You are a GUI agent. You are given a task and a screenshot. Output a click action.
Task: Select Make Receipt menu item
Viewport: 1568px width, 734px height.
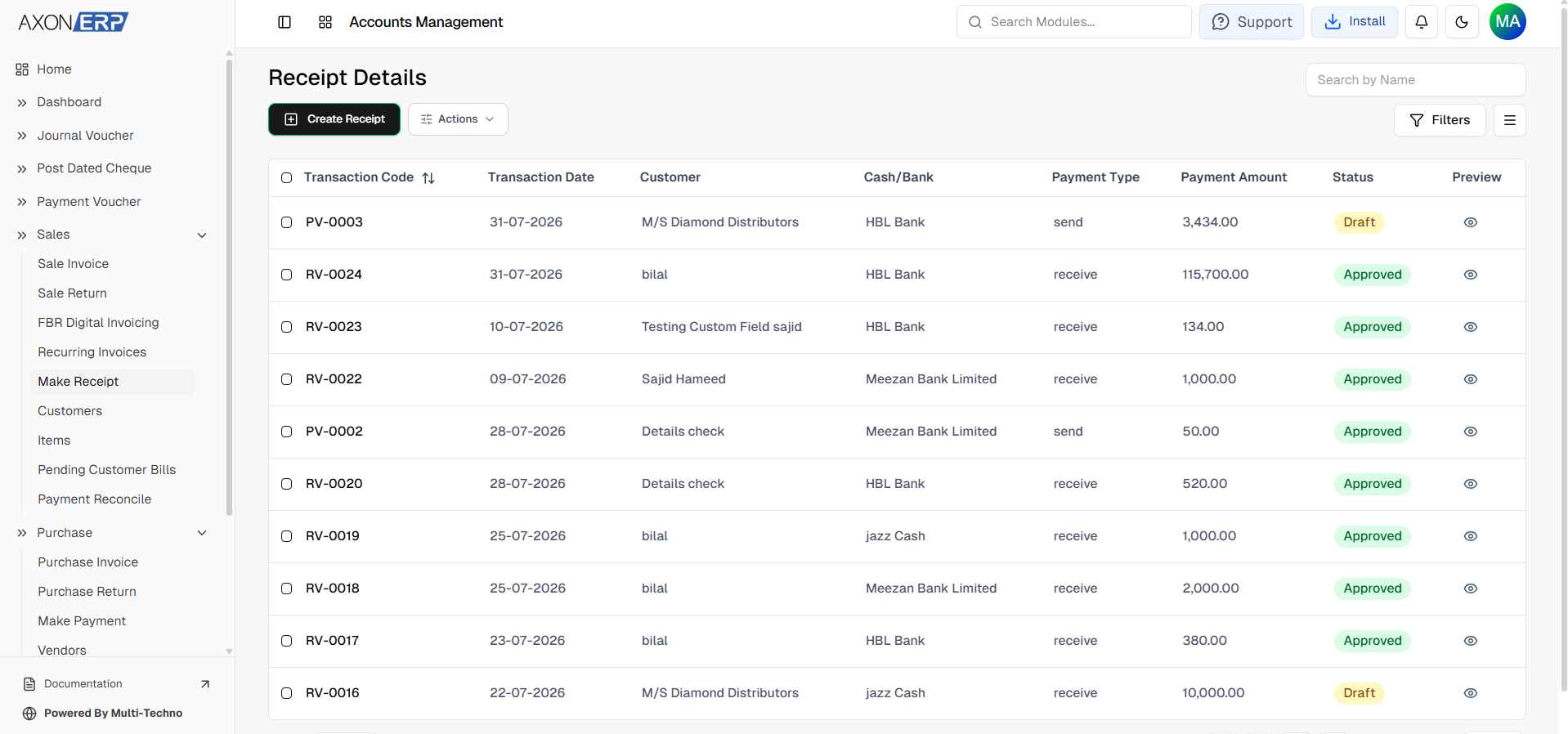[x=113, y=382]
